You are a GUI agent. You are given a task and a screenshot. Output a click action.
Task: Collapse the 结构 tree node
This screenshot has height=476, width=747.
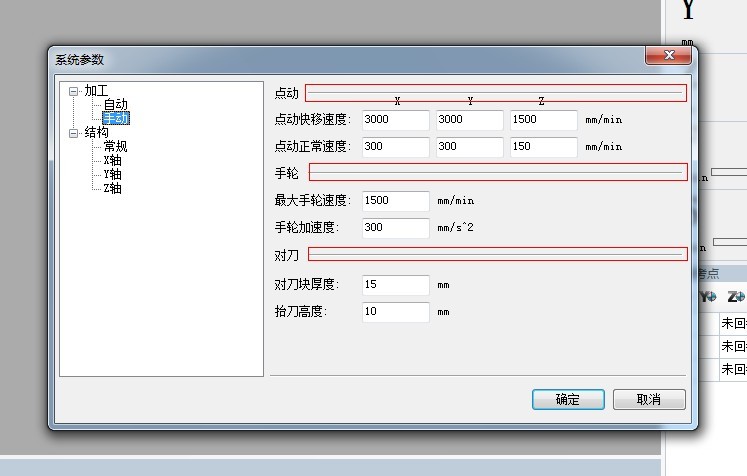(x=73, y=133)
